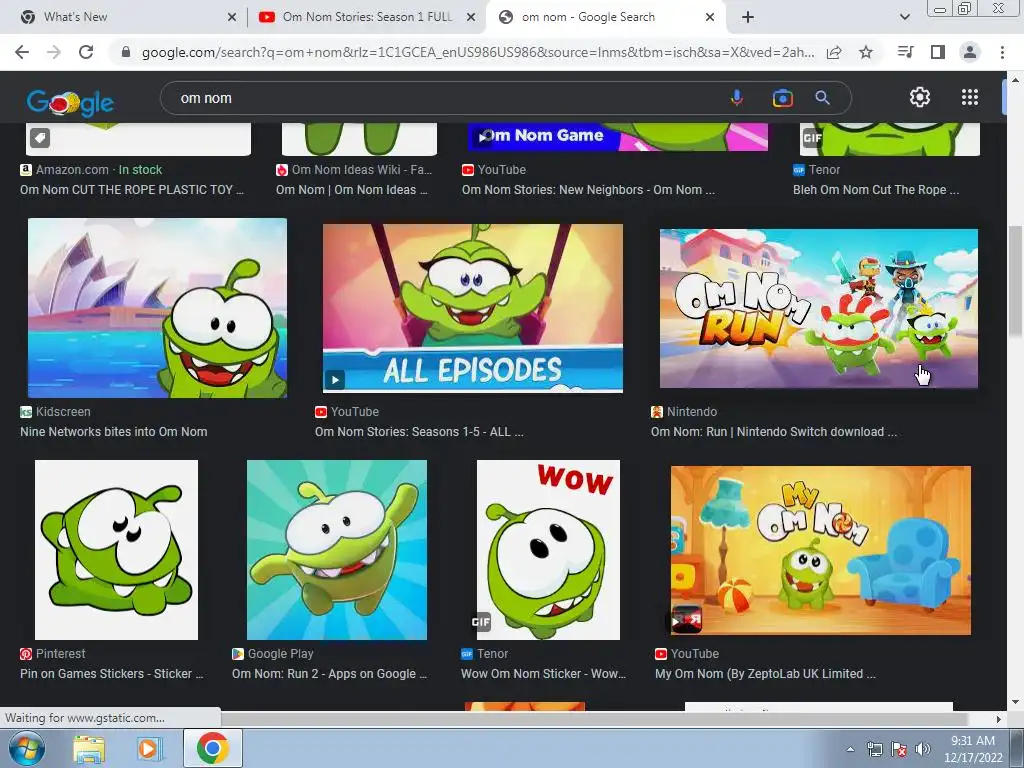Open the media control icon in the toolbar

tap(905, 52)
